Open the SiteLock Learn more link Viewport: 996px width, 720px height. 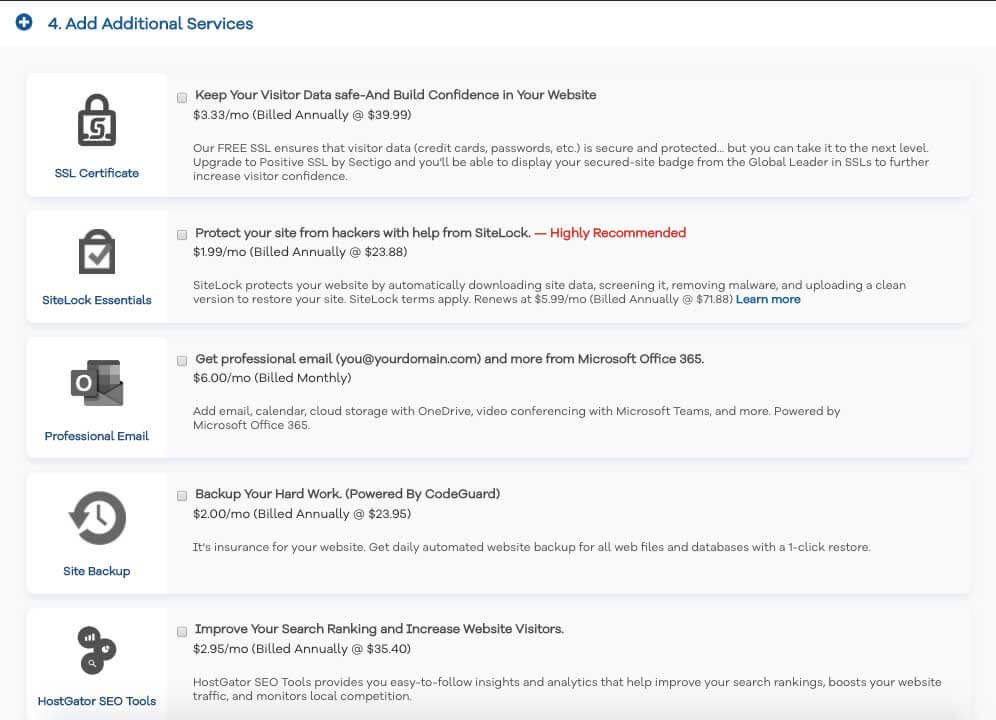point(768,299)
